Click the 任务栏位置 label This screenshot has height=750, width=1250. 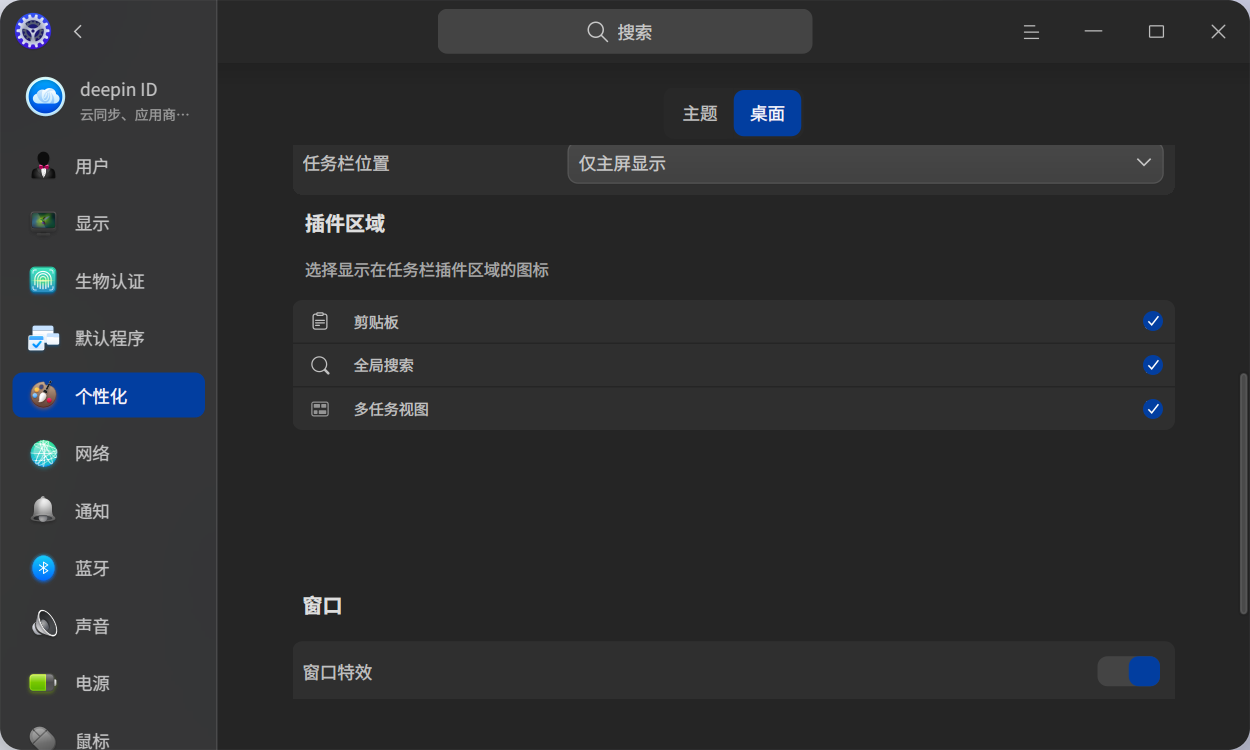coord(346,164)
